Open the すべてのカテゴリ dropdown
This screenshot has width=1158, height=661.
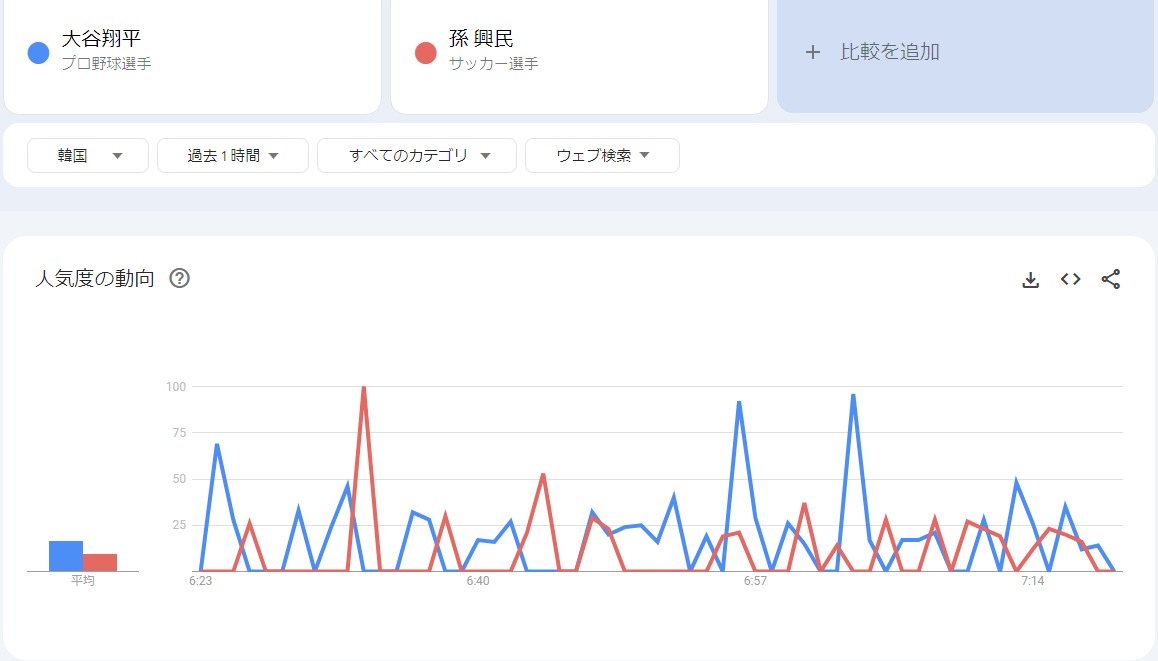click(417, 156)
